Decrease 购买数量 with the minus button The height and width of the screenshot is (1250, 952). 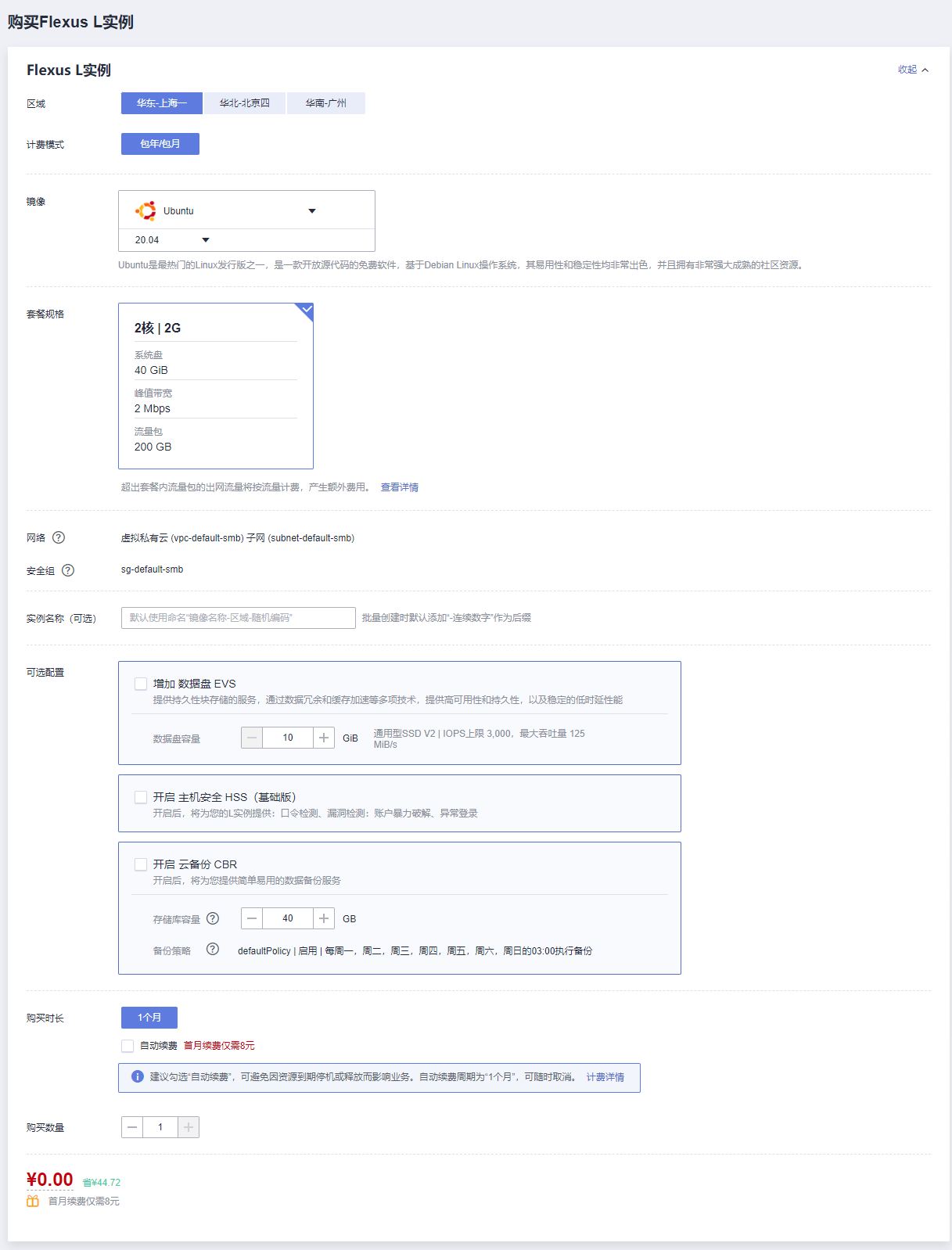[x=132, y=1127]
